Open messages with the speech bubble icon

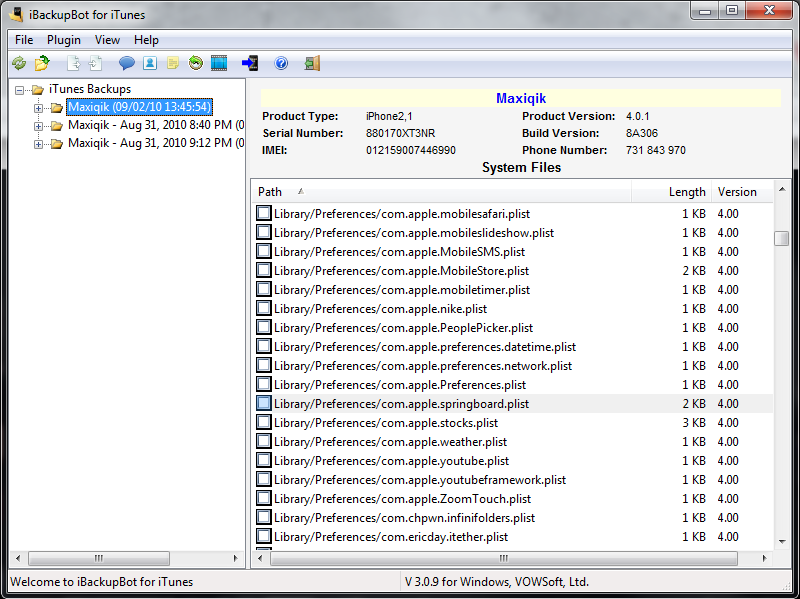pos(127,63)
